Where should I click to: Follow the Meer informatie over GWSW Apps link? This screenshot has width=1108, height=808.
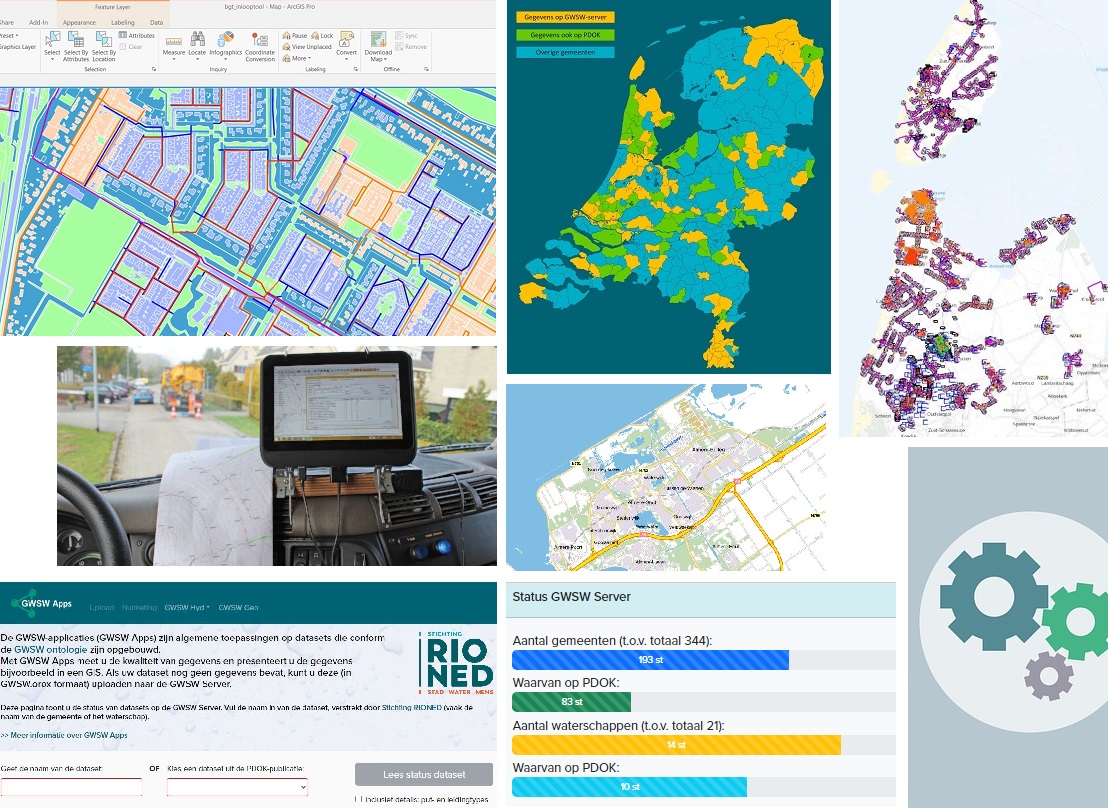pyautogui.click(x=66, y=735)
